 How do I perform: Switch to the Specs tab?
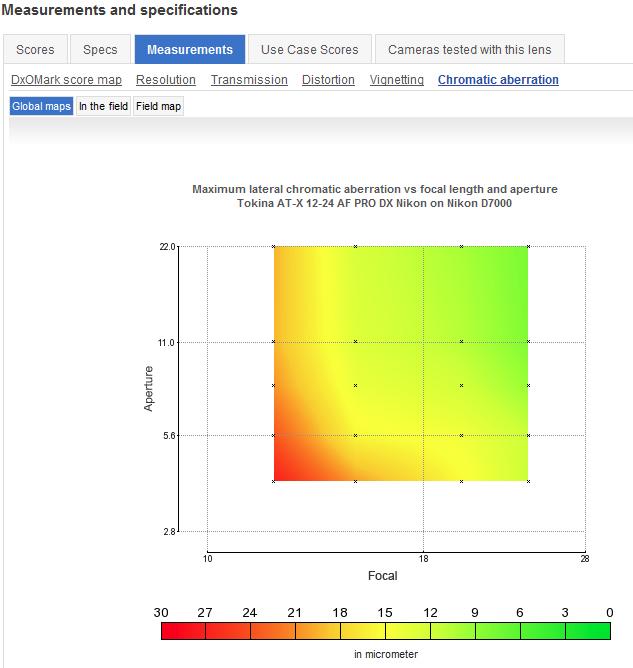pos(100,49)
